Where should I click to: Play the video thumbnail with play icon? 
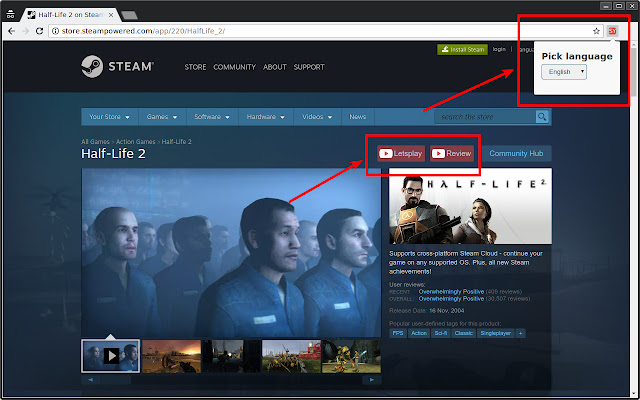[111, 356]
